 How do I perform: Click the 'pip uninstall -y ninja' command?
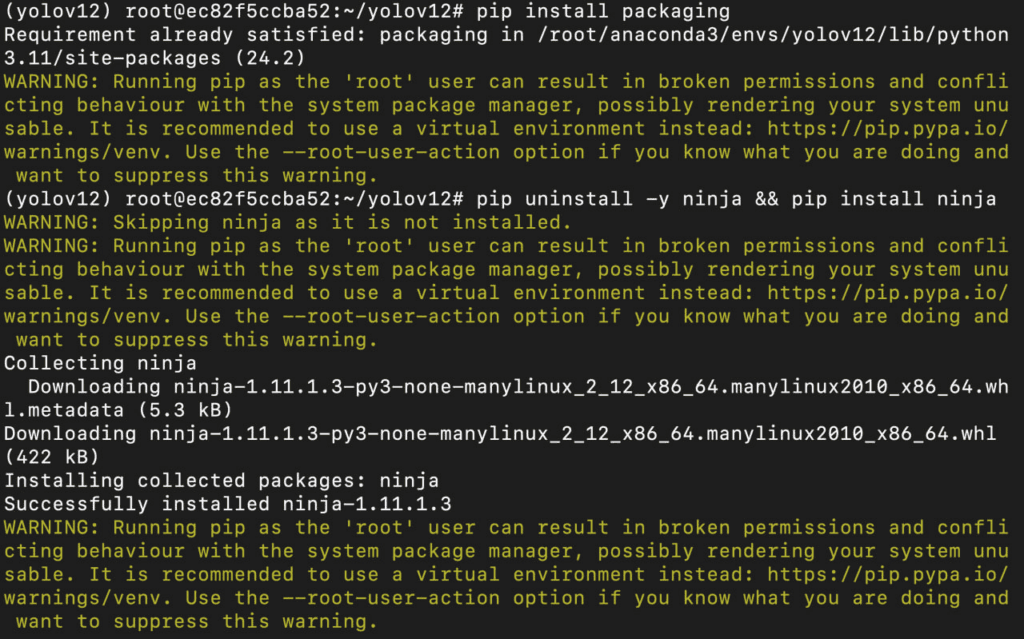click(x=609, y=199)
